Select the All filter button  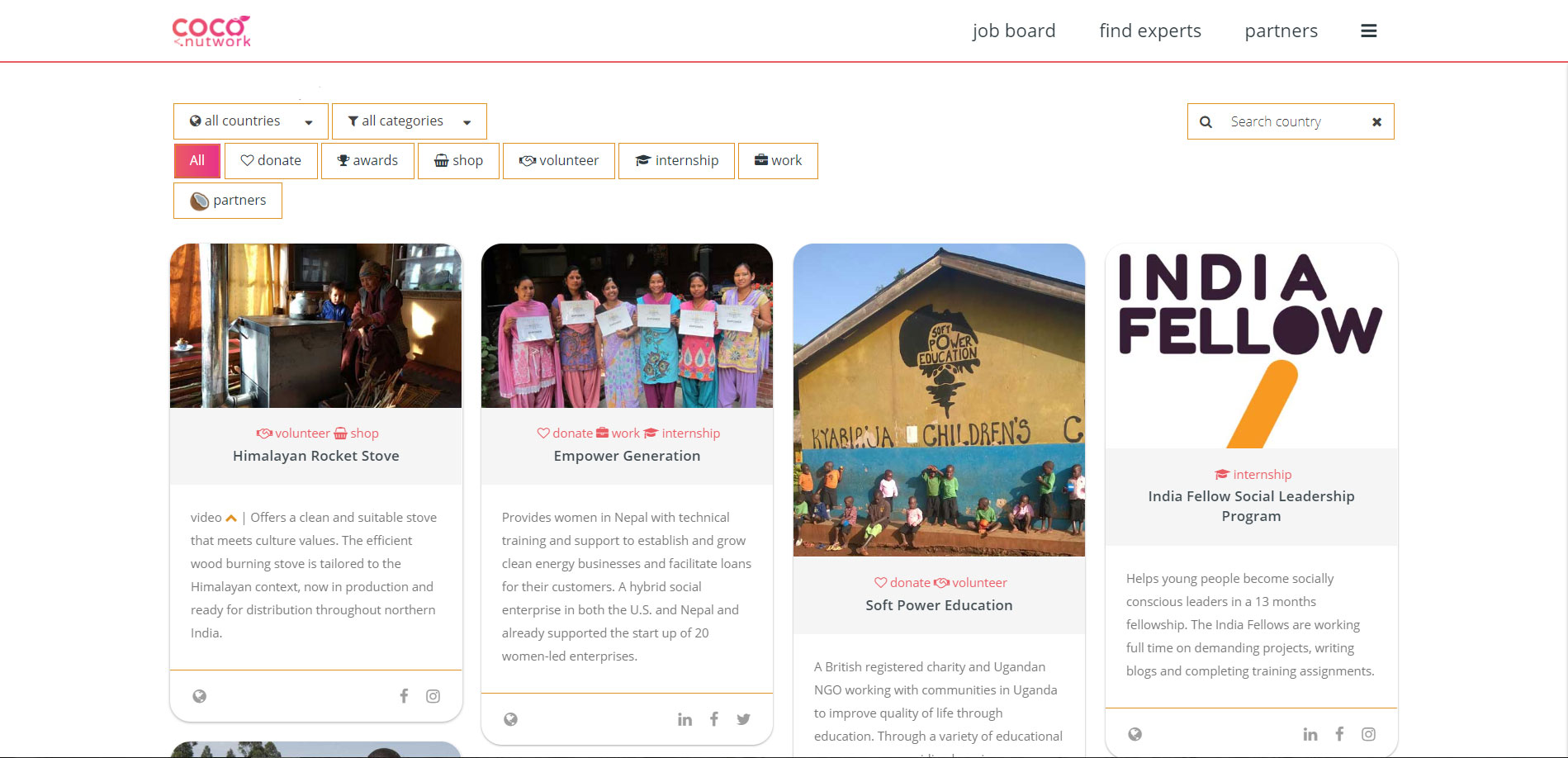tap(197, 161)
